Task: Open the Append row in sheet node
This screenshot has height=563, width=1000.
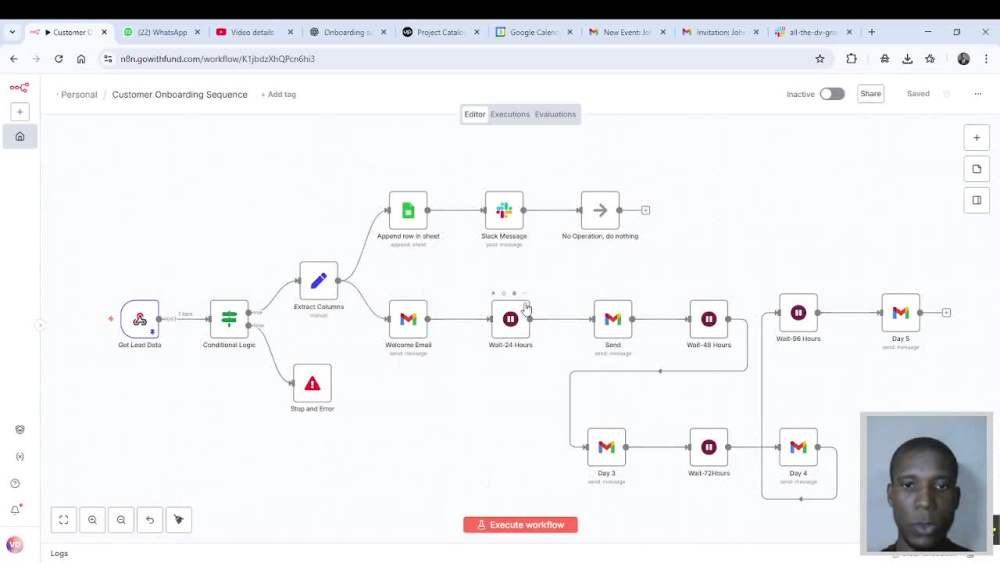Action: coord(408,210)
